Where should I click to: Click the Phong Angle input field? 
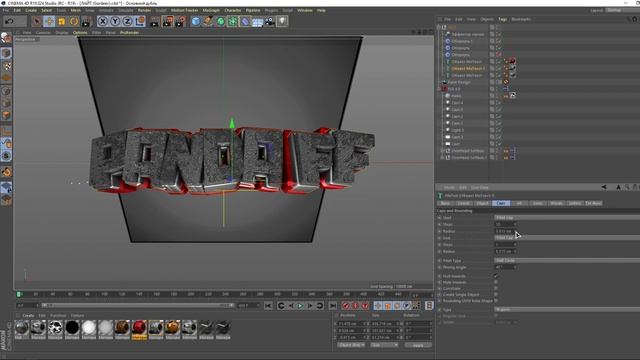click(505, 267)
